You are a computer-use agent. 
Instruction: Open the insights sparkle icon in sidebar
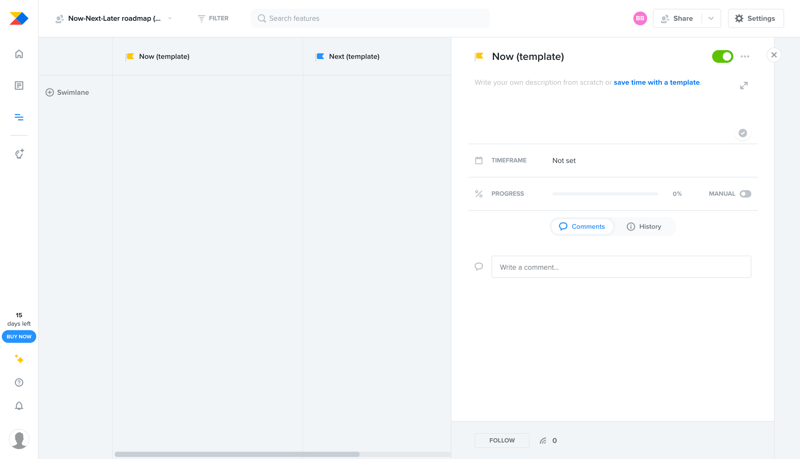tap(19, 154)
